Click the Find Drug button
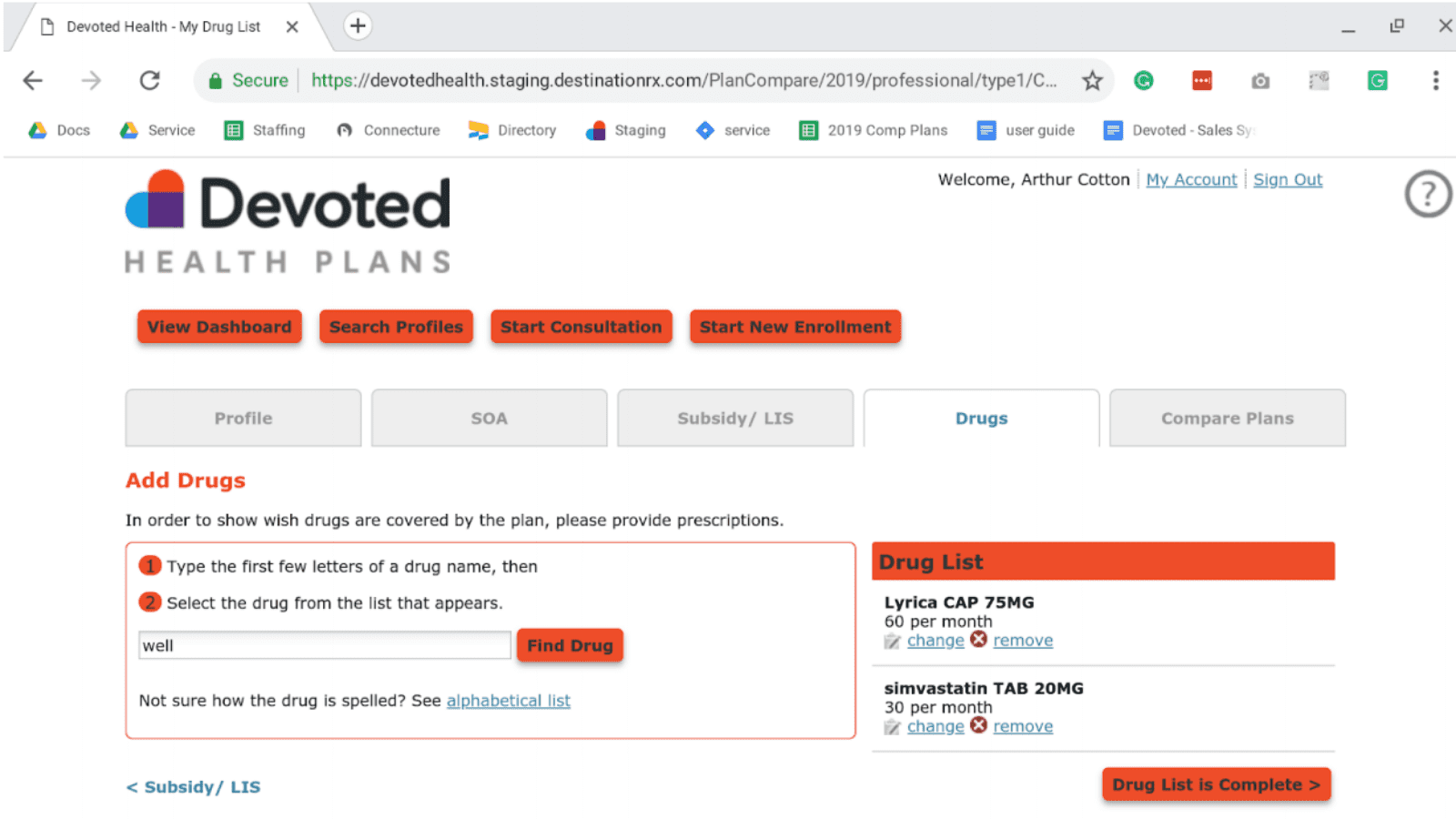 [x=570, y=645]
